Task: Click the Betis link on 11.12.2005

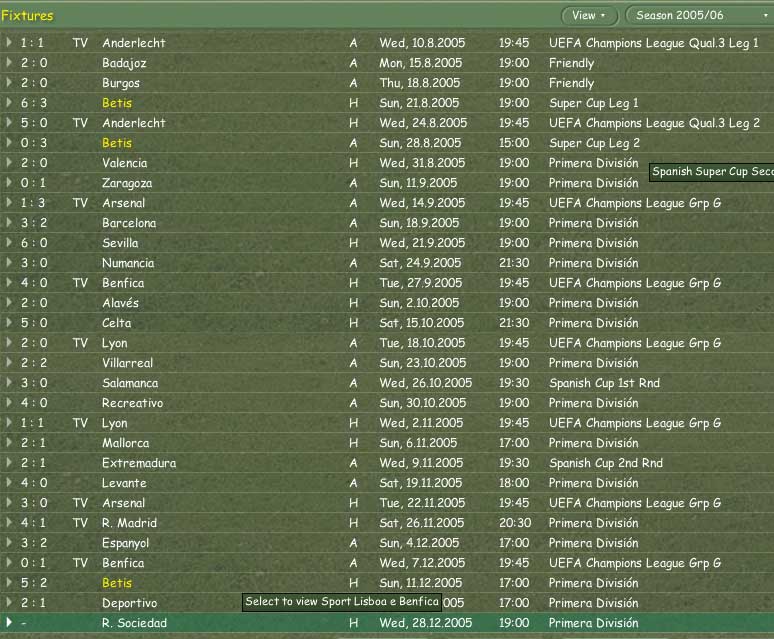Action: click(117, 583)
